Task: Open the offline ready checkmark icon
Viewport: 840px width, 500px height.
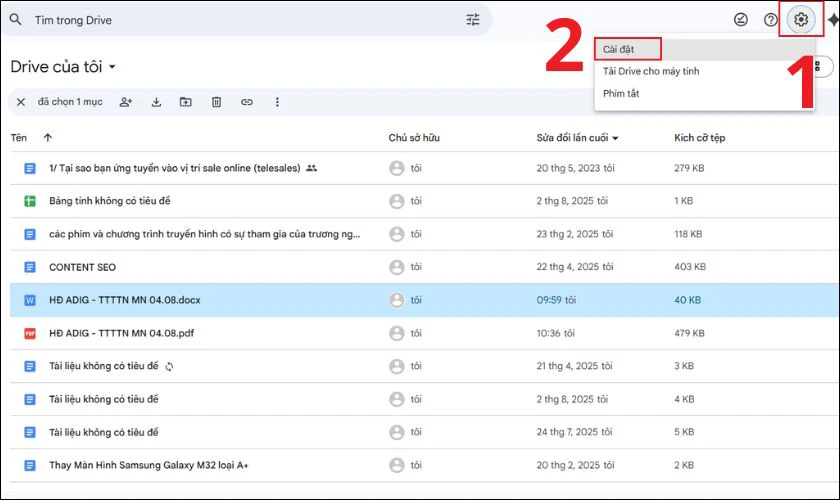Action: [740, 20]
